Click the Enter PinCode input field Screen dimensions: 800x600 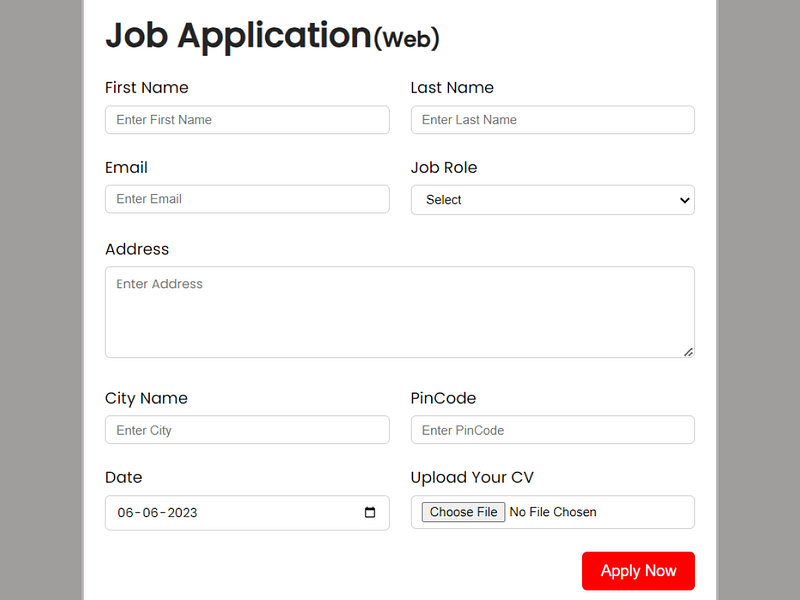552,429
